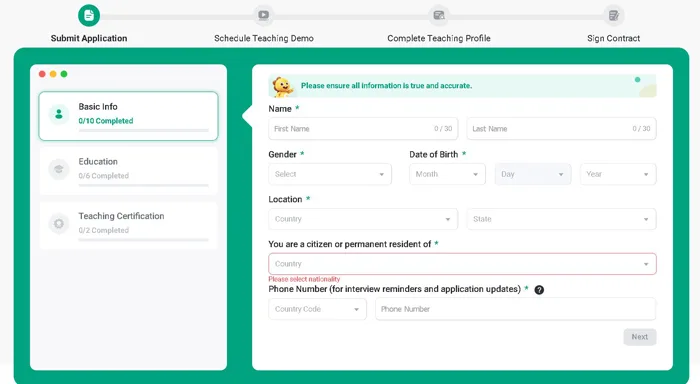Click the Sign Contract step icon
This screenshot has width=700, height=384.
tap(614, 15)
